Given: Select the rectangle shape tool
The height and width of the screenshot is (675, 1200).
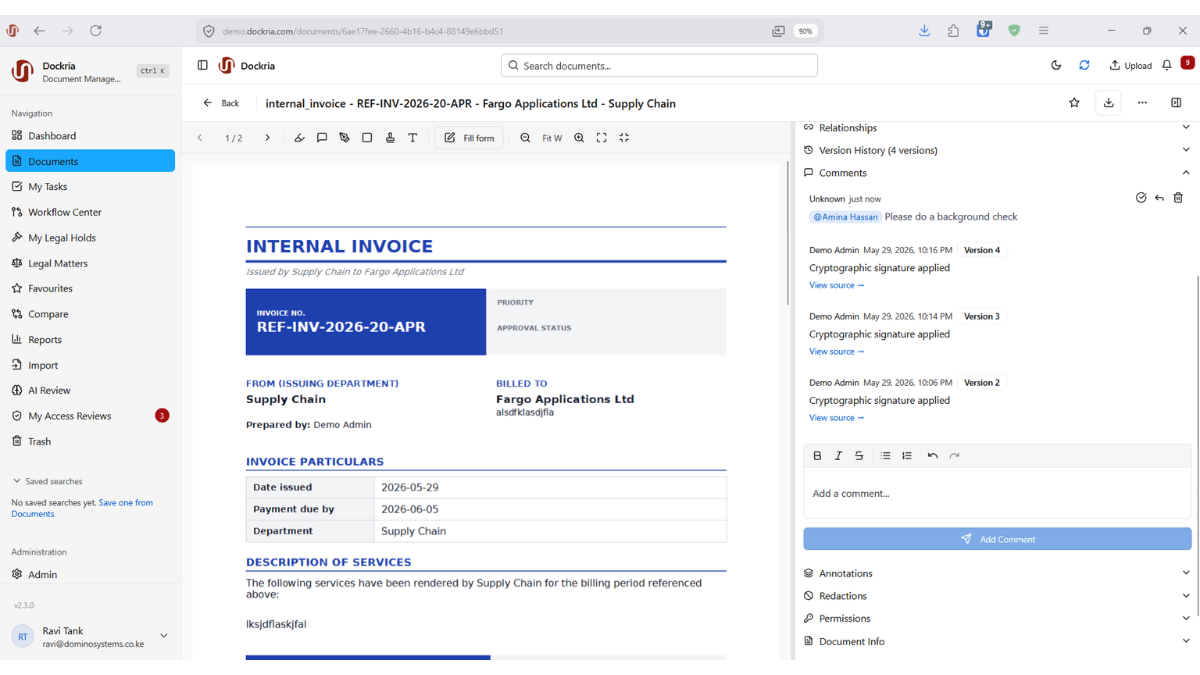Looking at the screenshot, I should 367,138.
